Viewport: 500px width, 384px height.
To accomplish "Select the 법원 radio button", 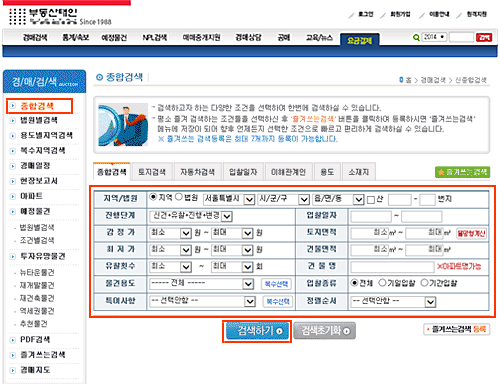I will coord(179,197).
